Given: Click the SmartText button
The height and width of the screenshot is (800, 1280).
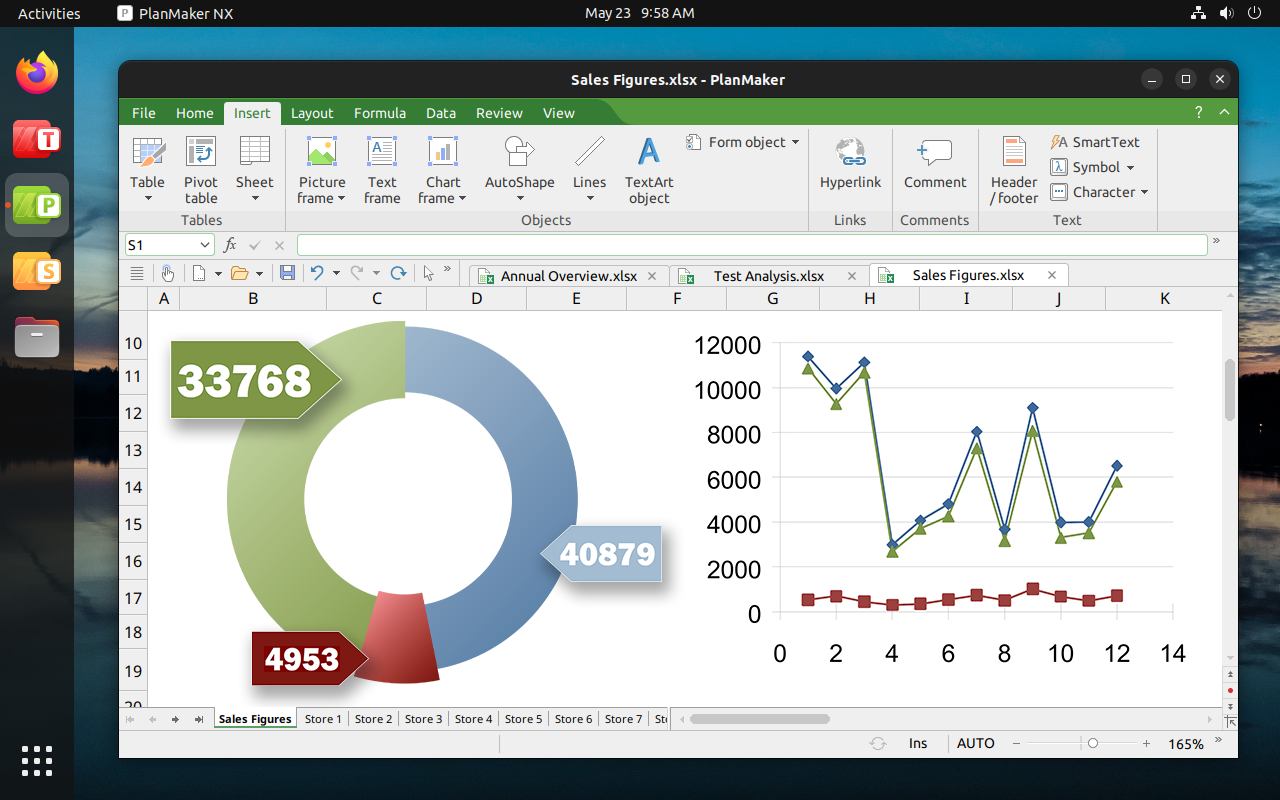Looking at the screenshot, I should tap(1095, 142).
